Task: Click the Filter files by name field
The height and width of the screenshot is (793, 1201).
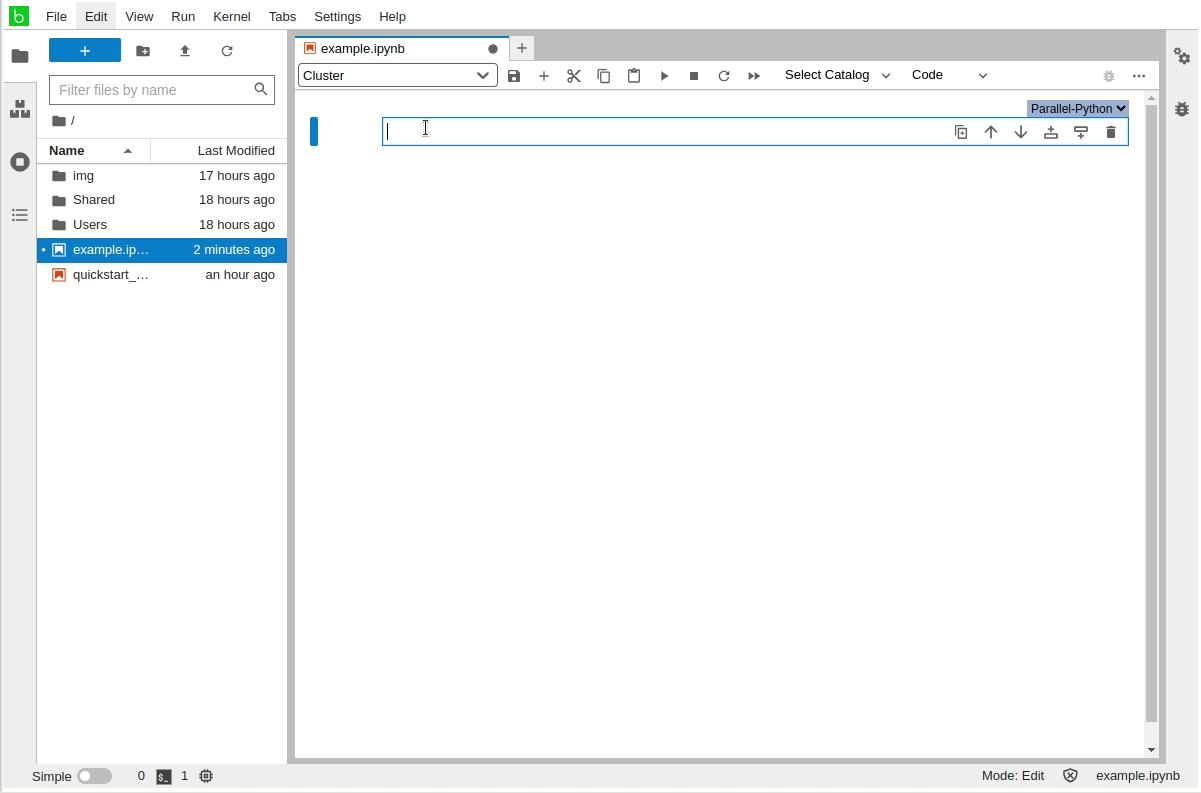Action: point(150,90)
